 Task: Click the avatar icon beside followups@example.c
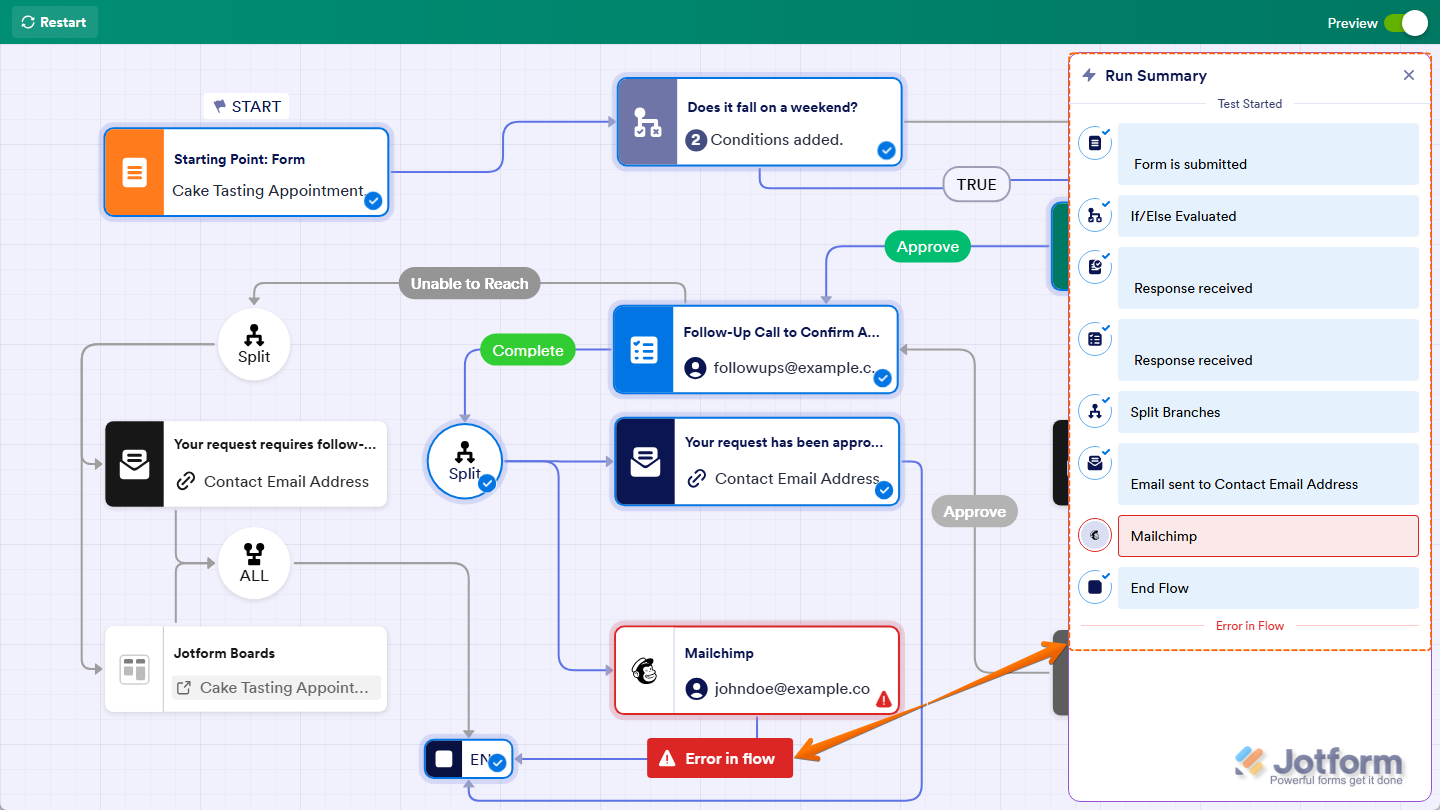coord(696,367)
